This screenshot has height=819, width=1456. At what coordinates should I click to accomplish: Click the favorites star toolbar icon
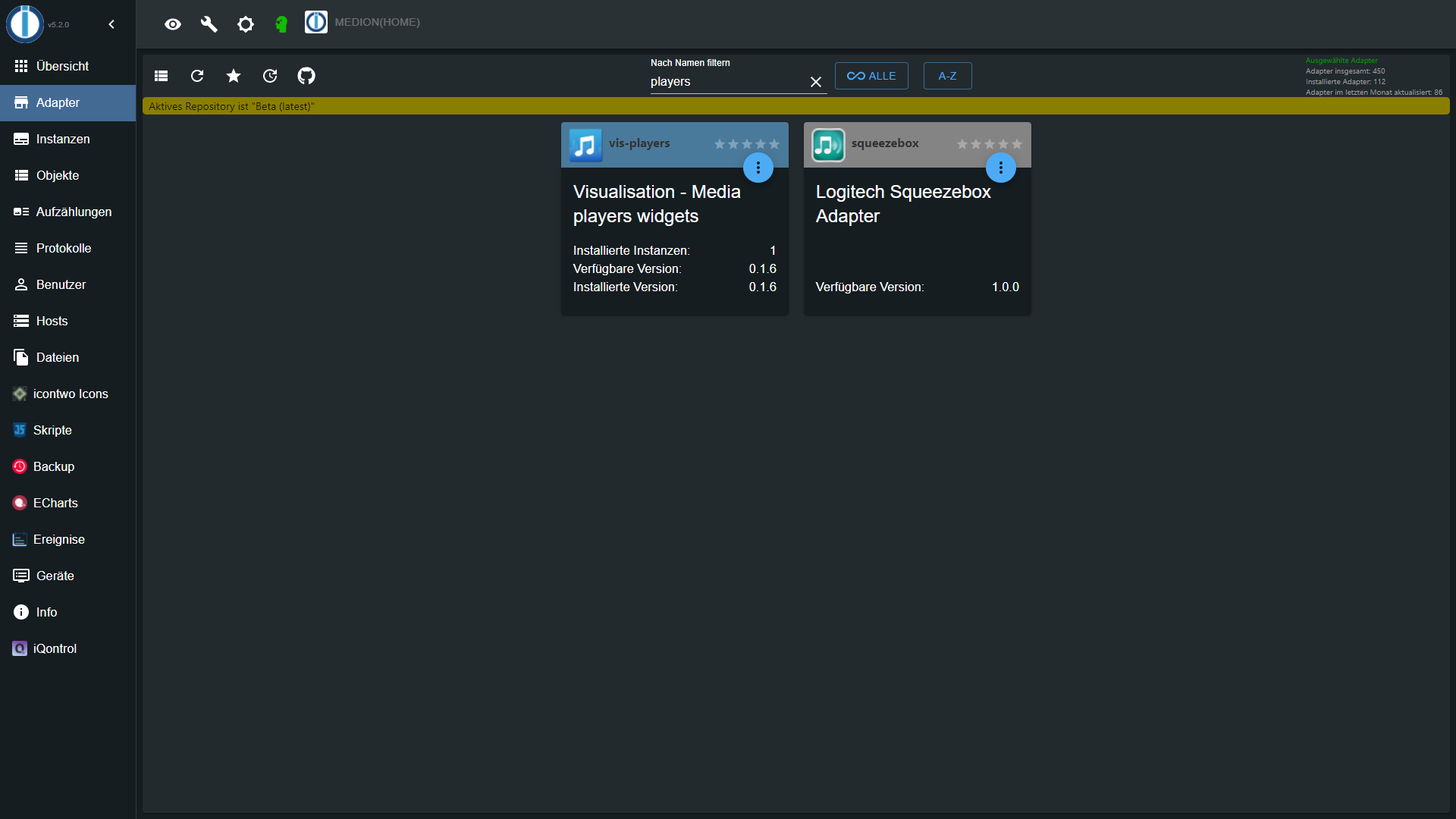pos(234,76)
